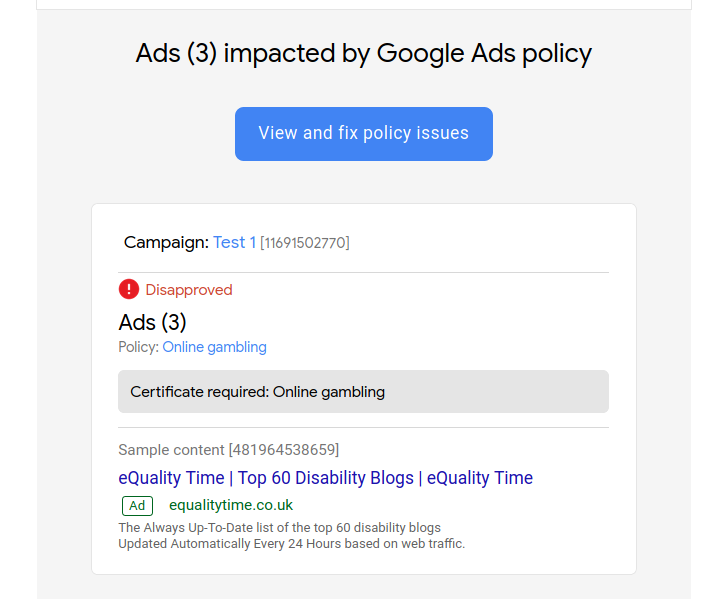
Task: Click the Sample content label
Action: (x=171, y=450)
